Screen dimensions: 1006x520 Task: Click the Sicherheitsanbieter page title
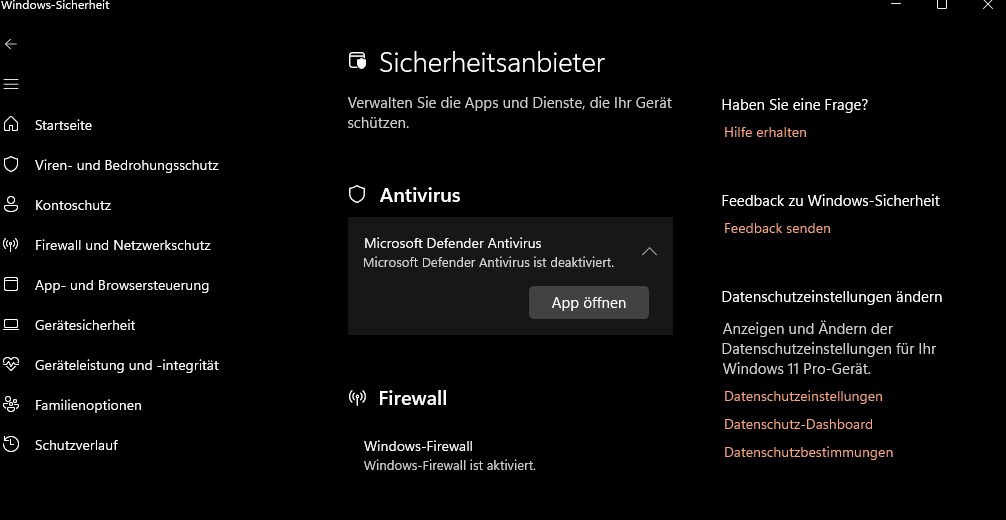point(491,62)
